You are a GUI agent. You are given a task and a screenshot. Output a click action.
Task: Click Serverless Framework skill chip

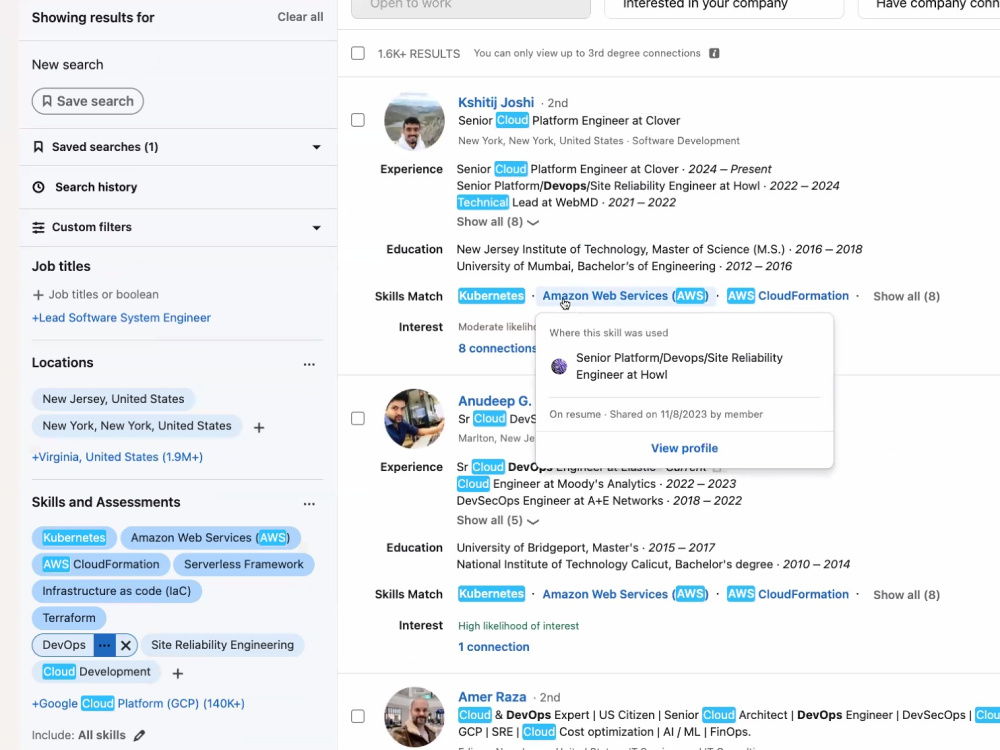pos(244,564)
